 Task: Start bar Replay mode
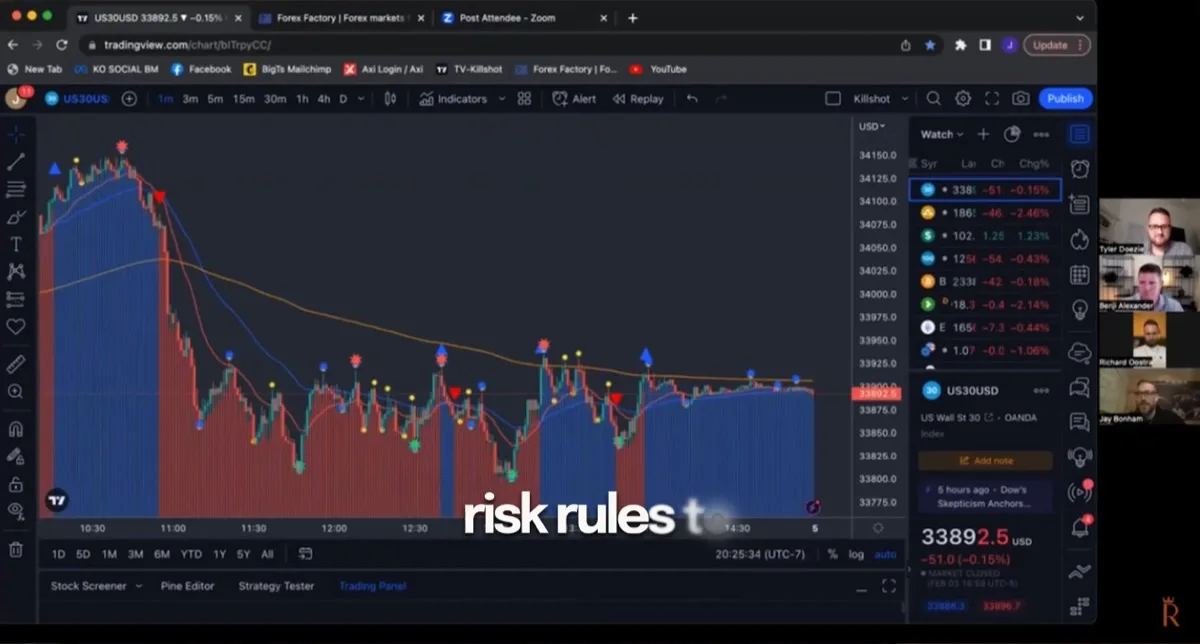pyautogui.click(x=638, y=99)
